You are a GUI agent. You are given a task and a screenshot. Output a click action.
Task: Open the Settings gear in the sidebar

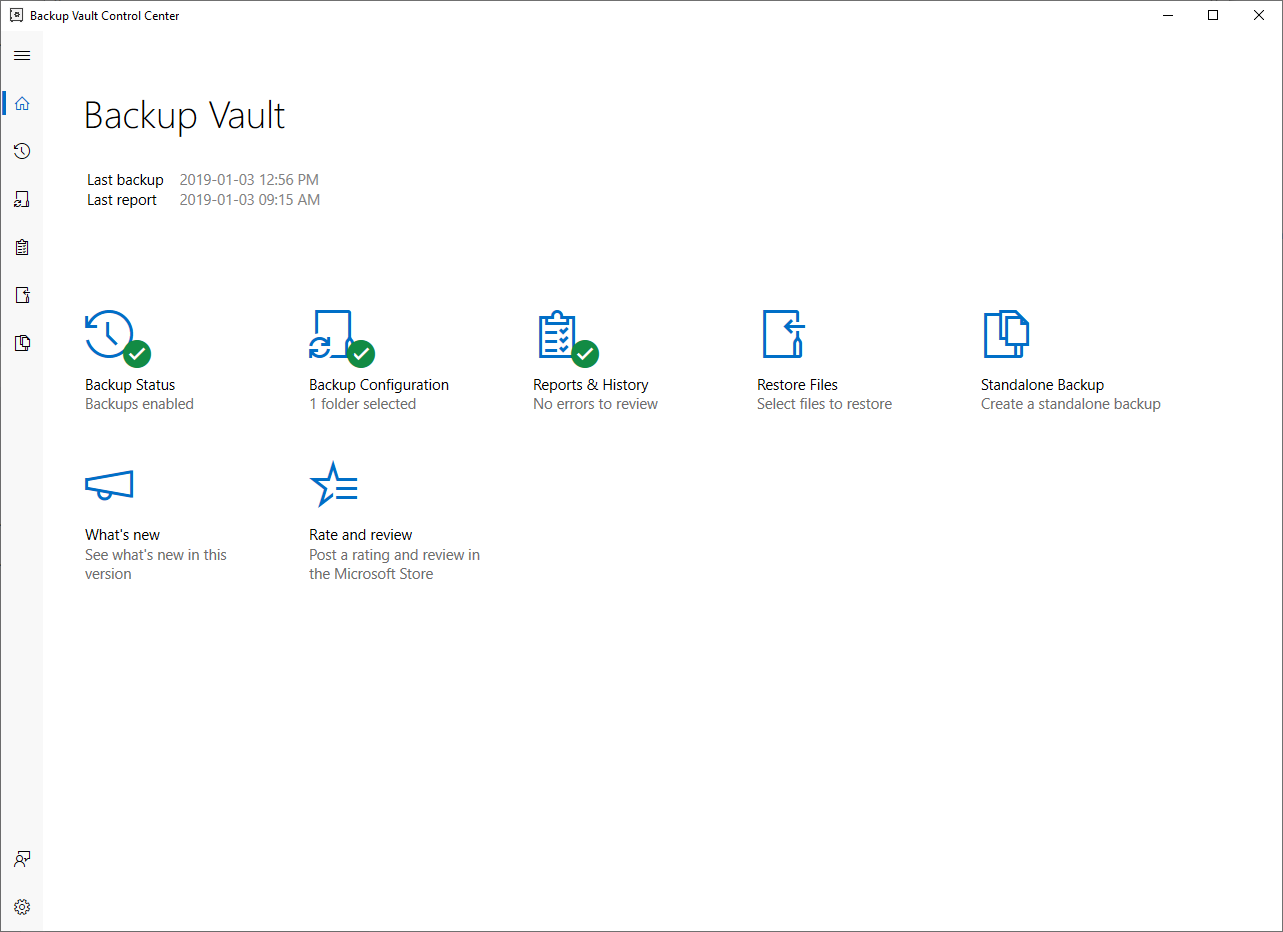tap(22, 907)
